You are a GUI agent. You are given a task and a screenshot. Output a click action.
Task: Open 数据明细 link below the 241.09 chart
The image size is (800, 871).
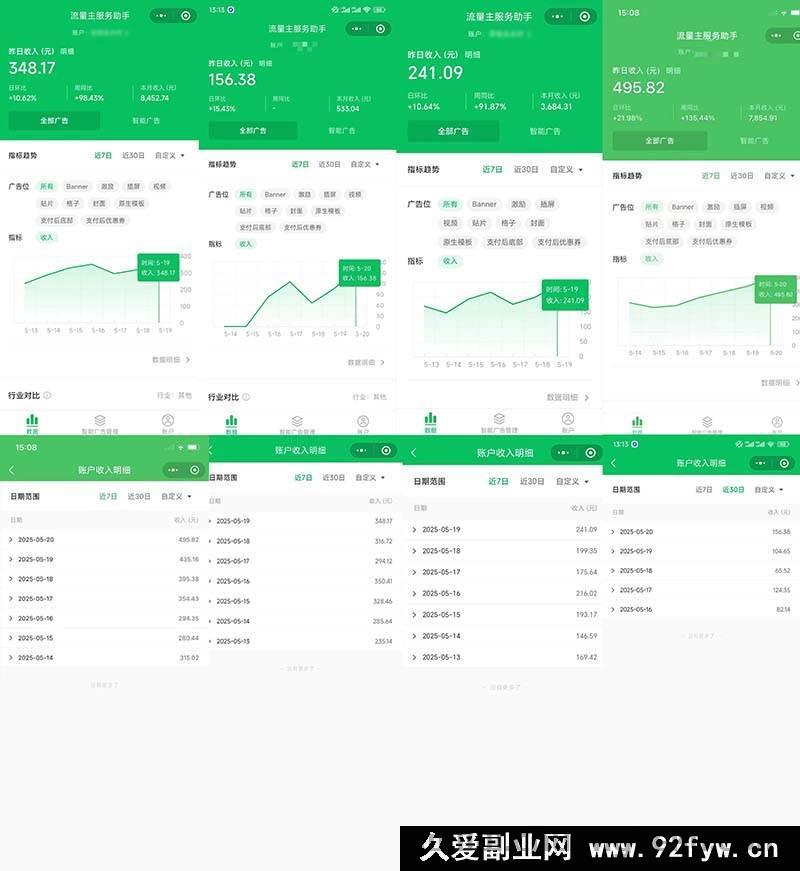coord(567,397)
